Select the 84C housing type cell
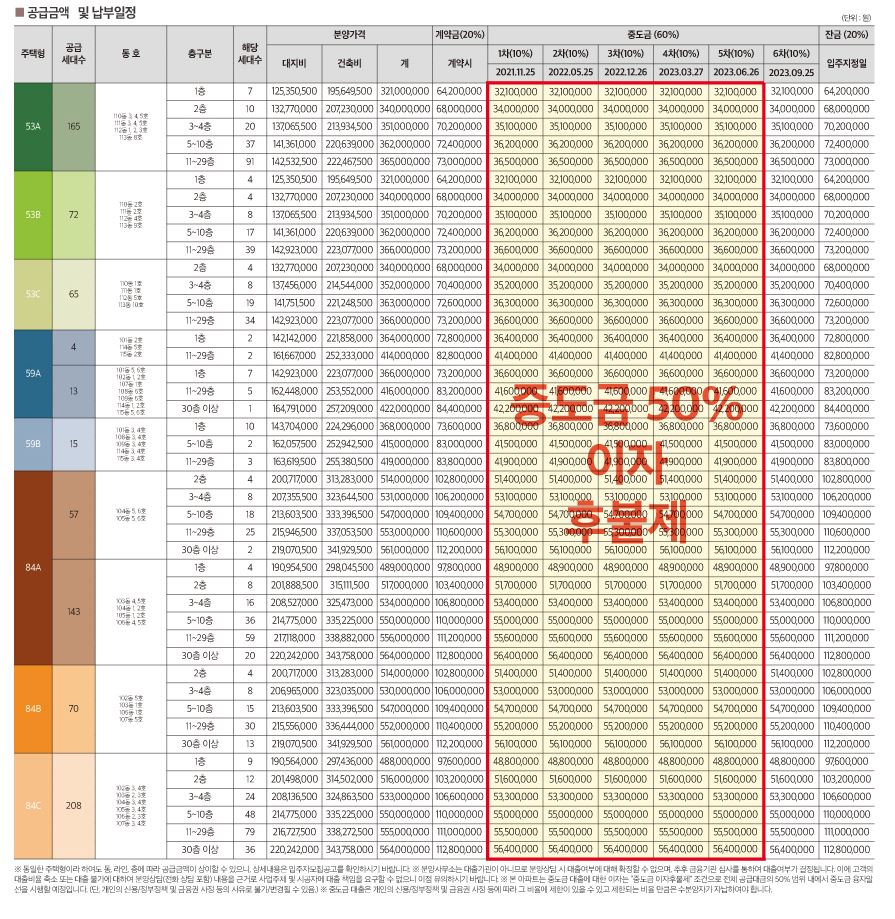 [x=33, y=805]
